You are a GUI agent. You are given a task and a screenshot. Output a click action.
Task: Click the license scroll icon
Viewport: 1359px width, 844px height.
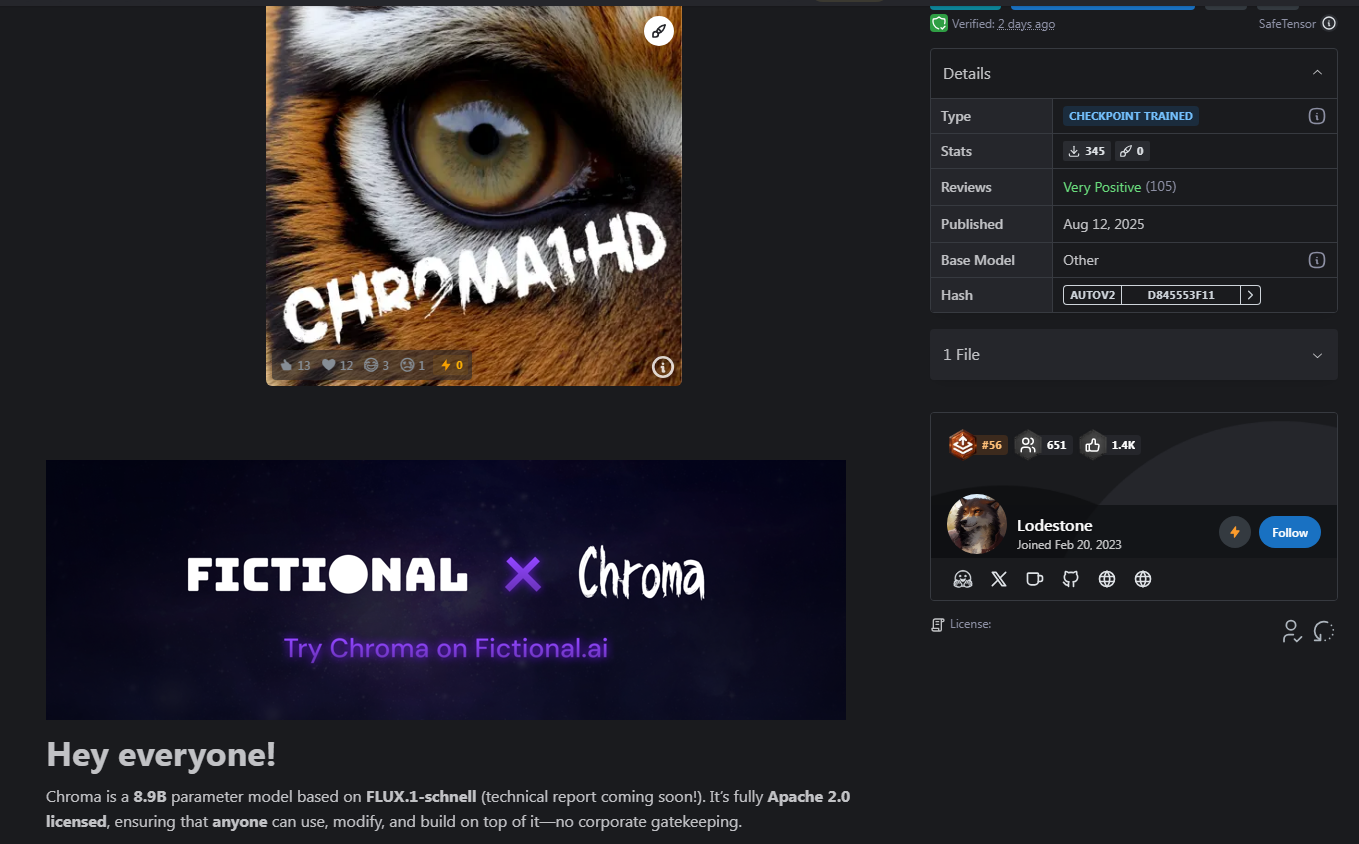(x=938, y=625)
